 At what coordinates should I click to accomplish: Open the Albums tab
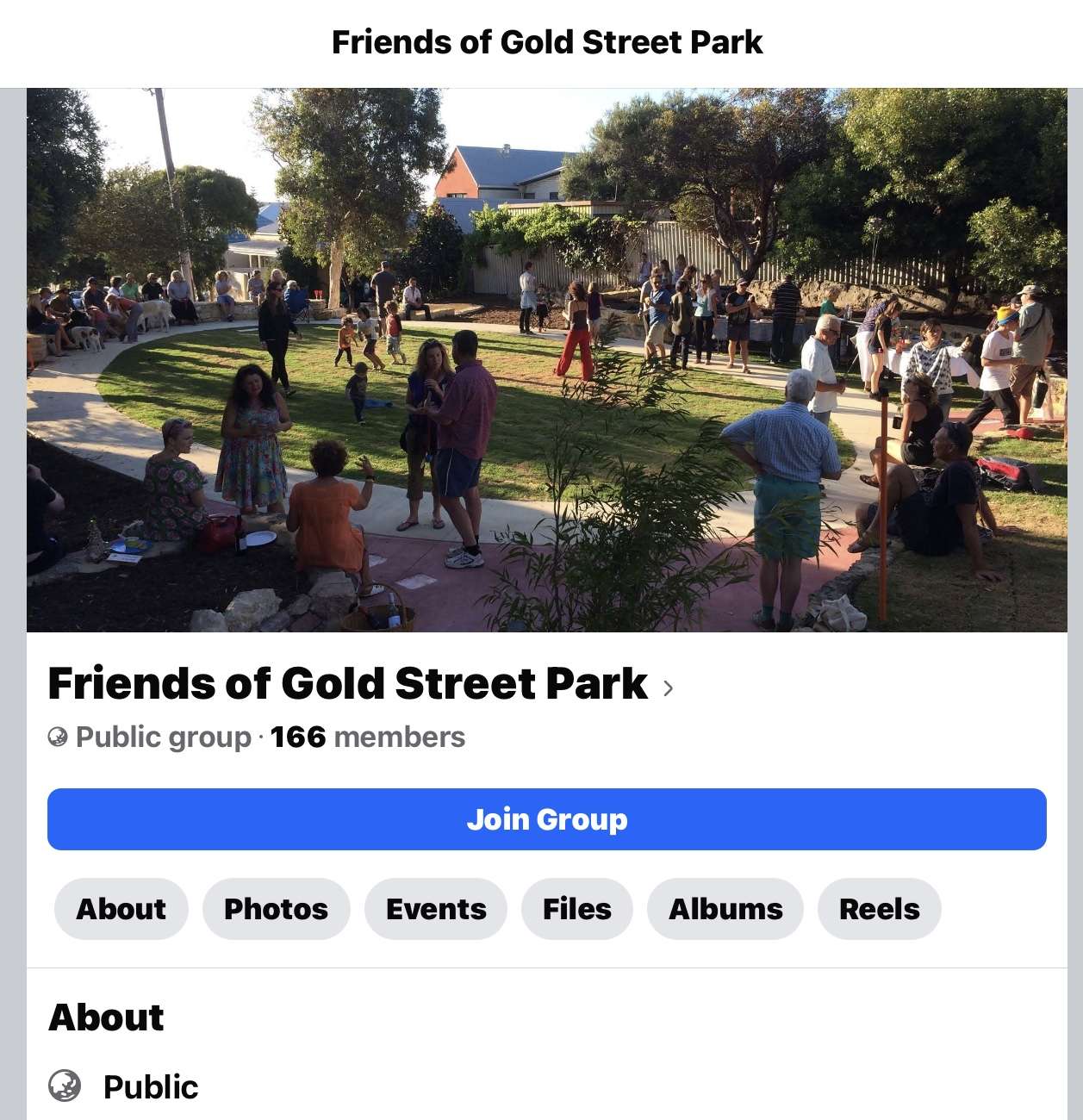[725, 909]
